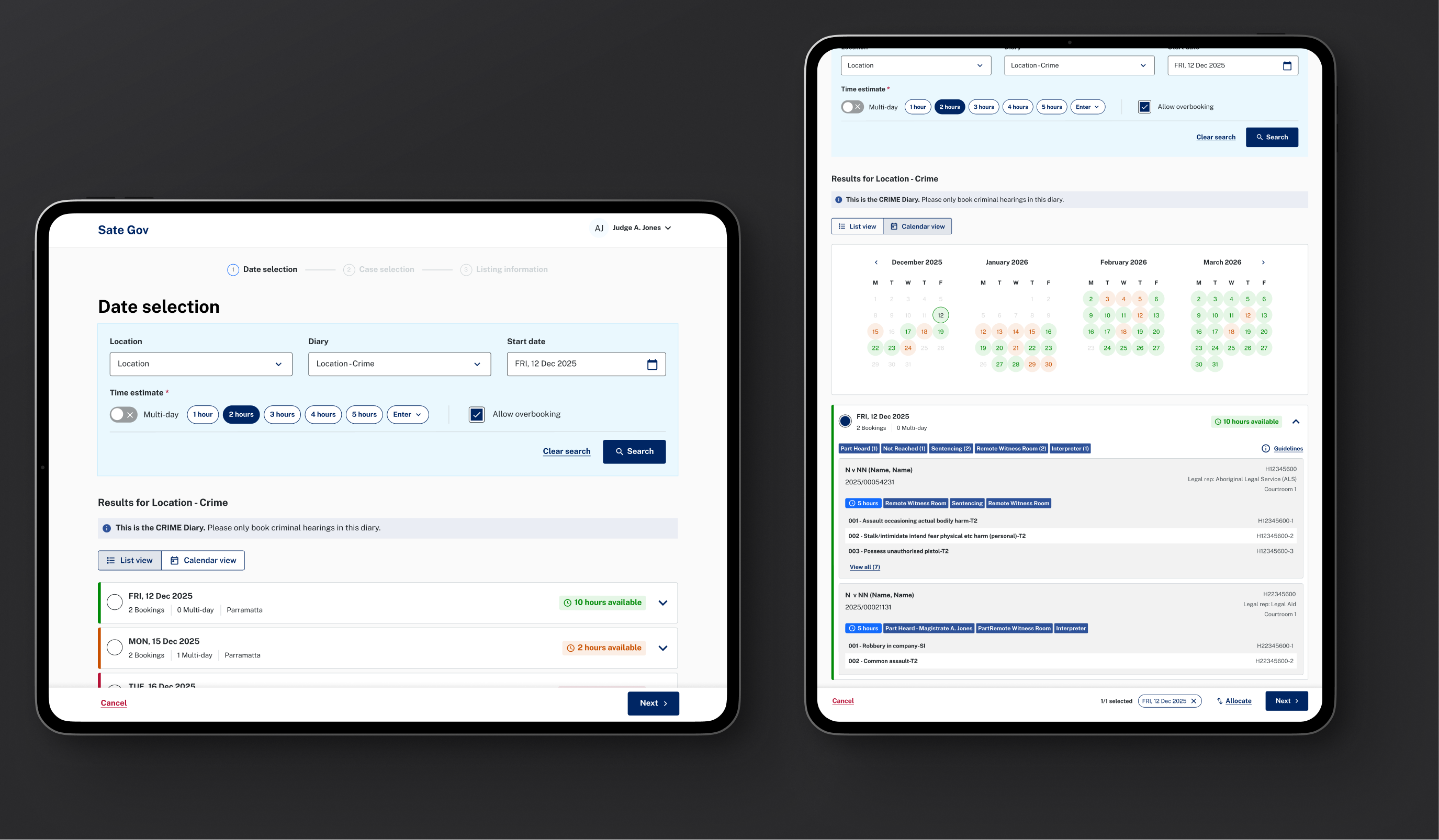Expand MON, 15 Dec 2025 row chevron
Image resolution: width=1439 pixels, height=840 pixels.
pos(663,648)
